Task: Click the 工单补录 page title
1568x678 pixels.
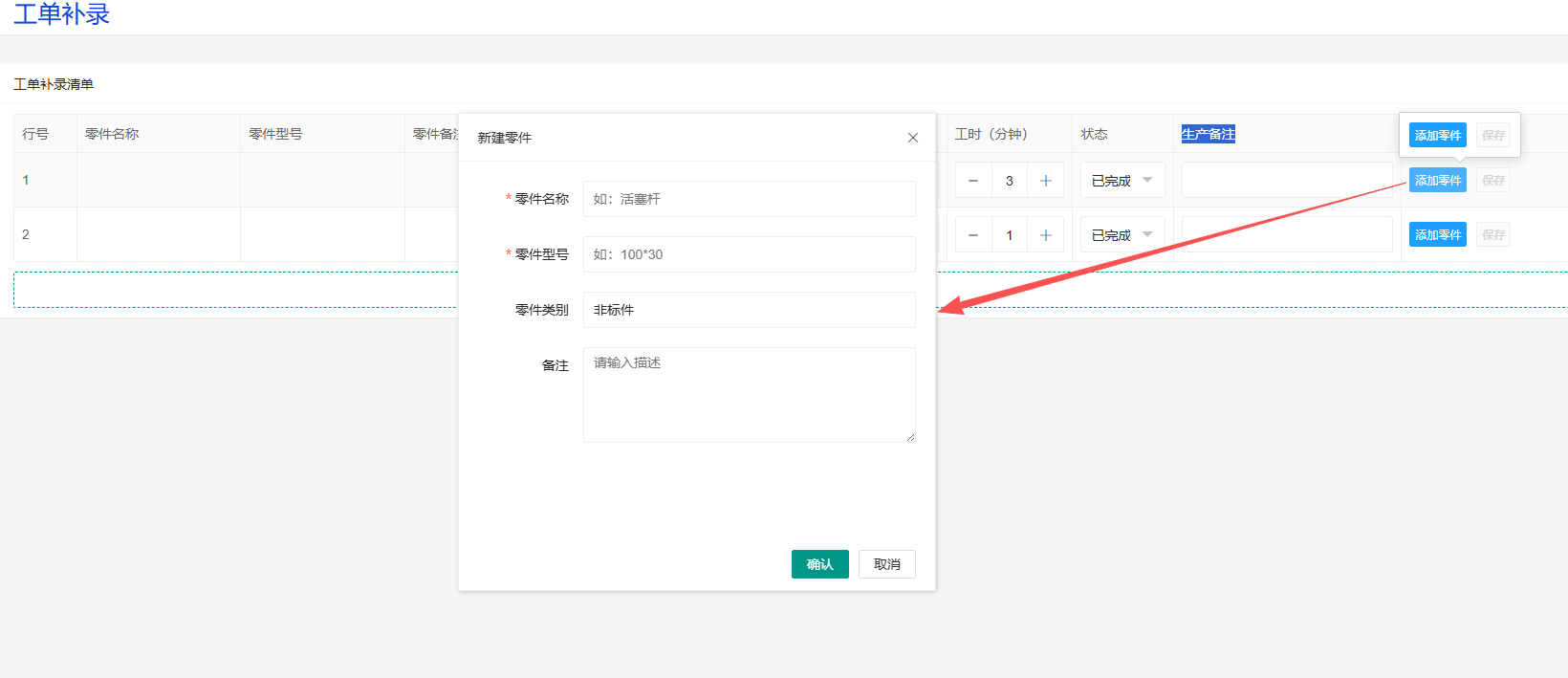Action: coord(62,13)
